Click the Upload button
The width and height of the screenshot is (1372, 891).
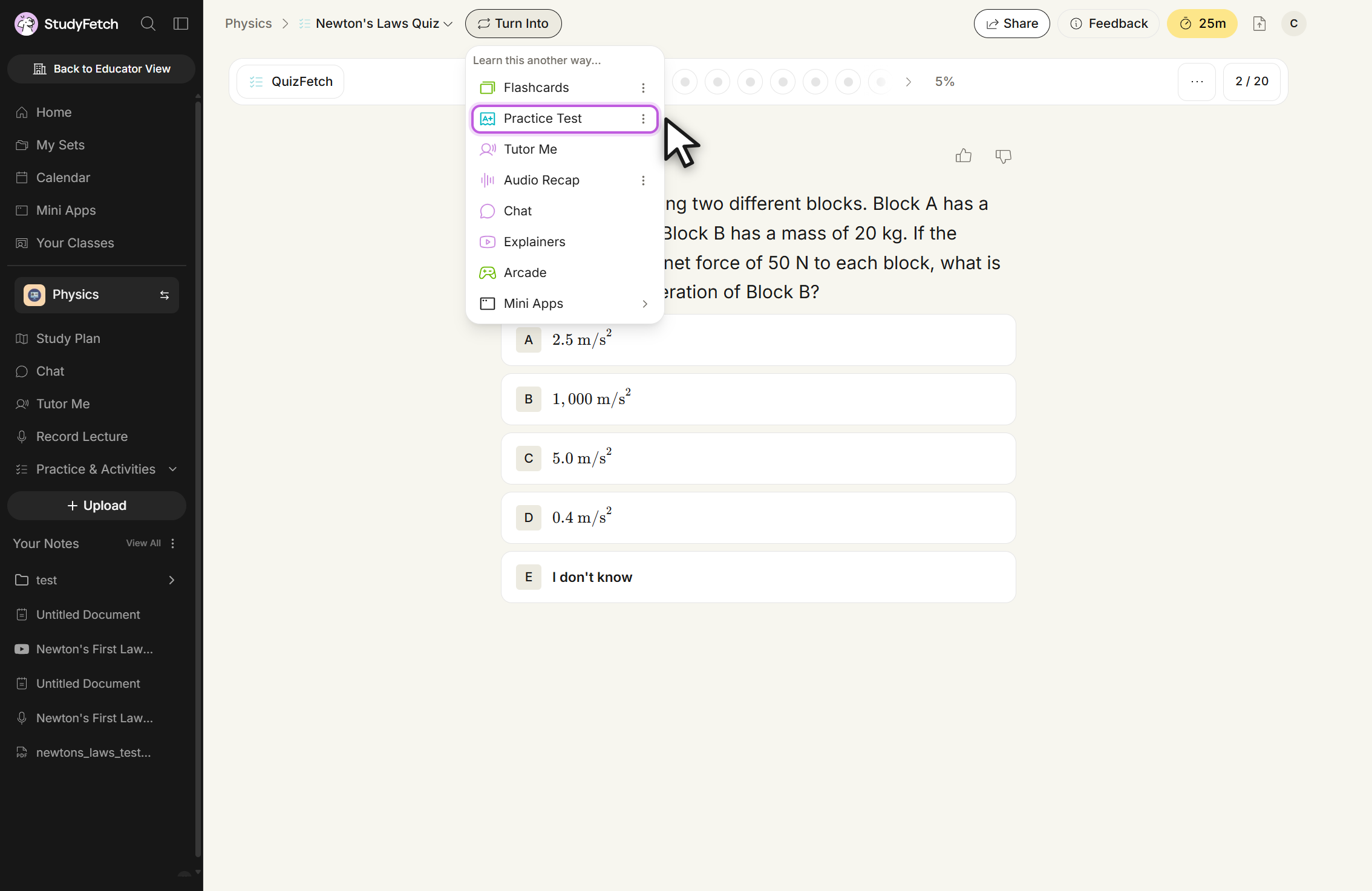click(x=97, y=506)
